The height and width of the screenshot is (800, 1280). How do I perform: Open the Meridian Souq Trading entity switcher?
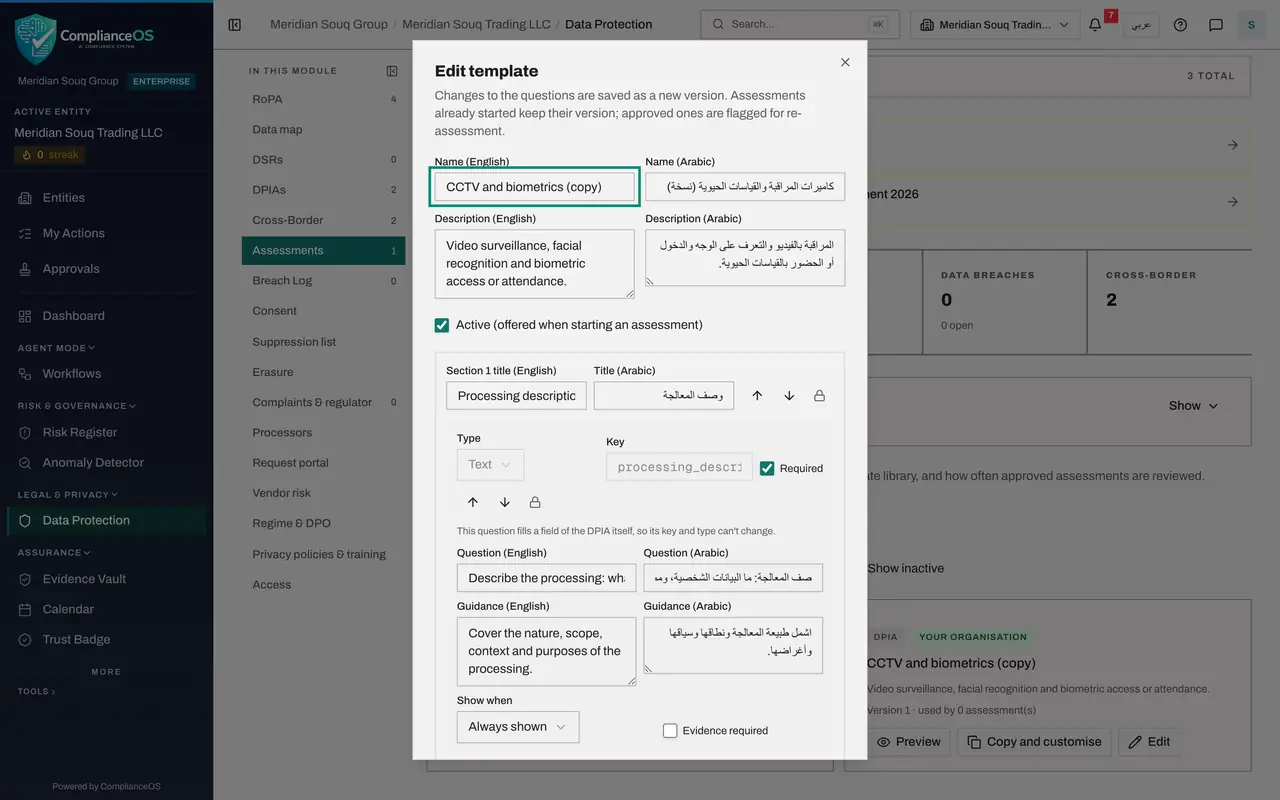[996, 25]
